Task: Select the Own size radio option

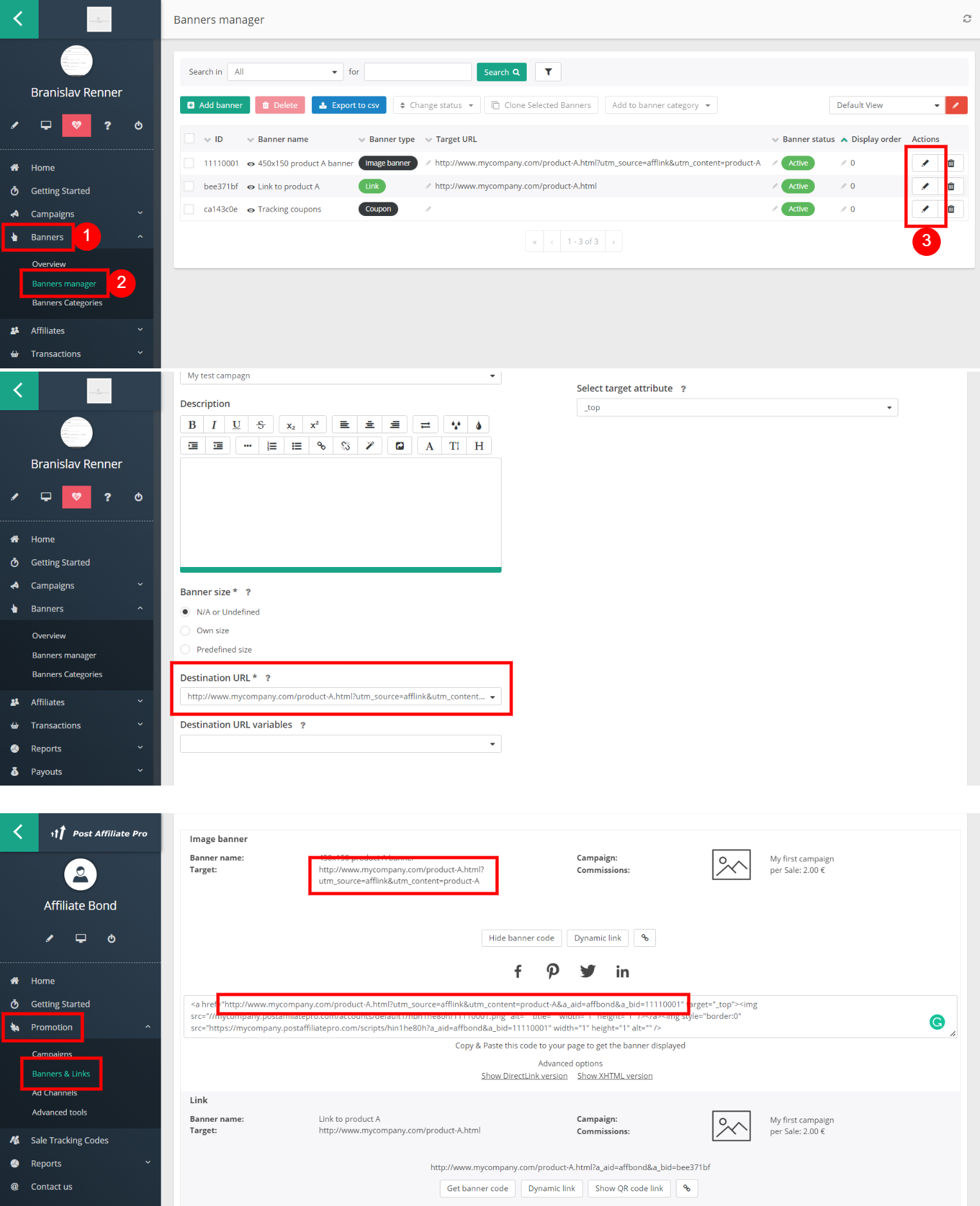Action: pos(185,631)
